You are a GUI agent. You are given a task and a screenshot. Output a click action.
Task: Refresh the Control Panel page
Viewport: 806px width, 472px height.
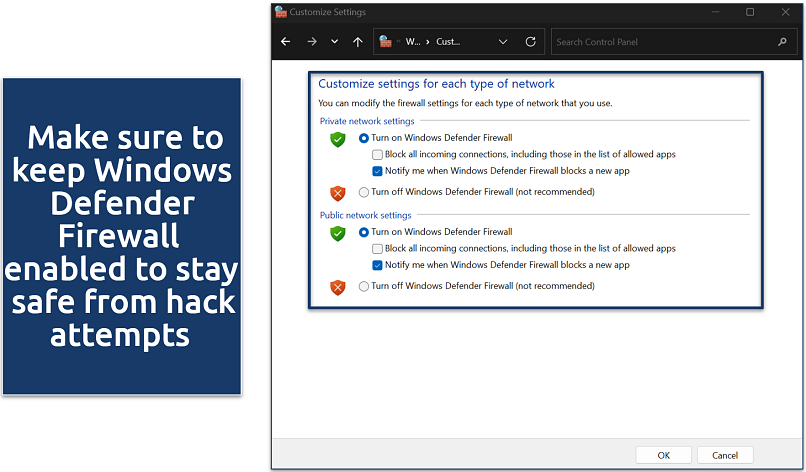click(531, 42)
